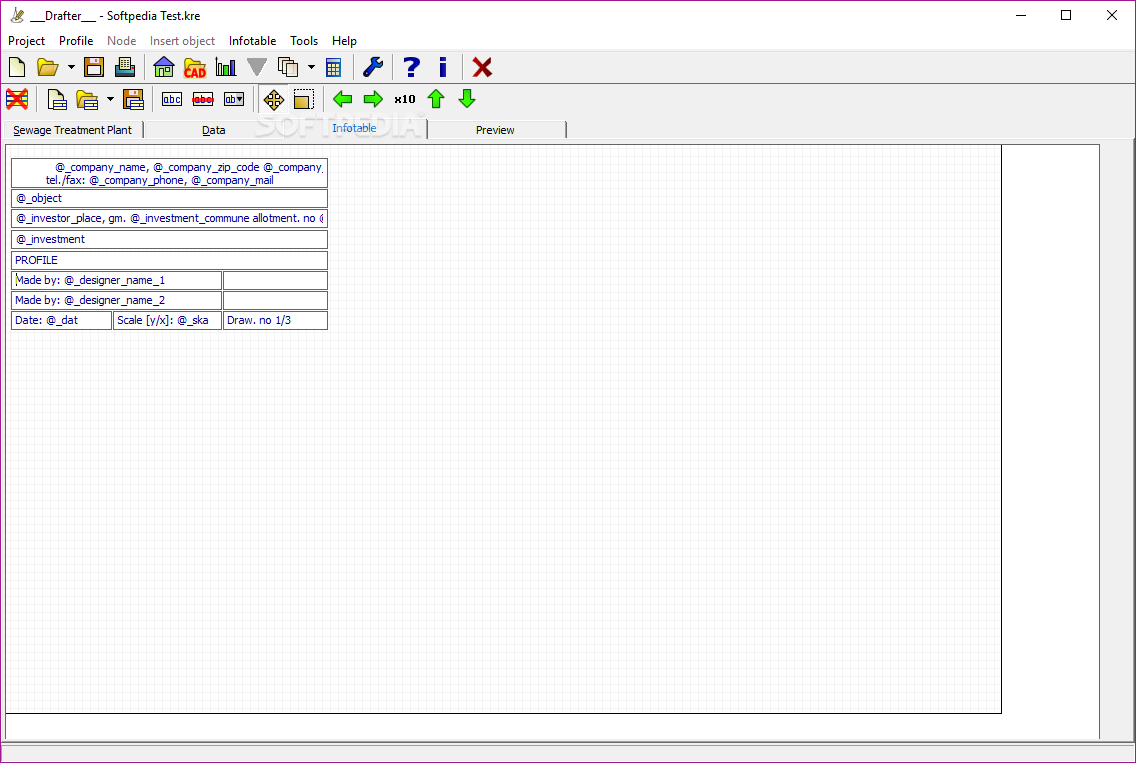Expand the open project dropdown arrow
This screenshot has width=1136, height=763.
tap(71, 67)
